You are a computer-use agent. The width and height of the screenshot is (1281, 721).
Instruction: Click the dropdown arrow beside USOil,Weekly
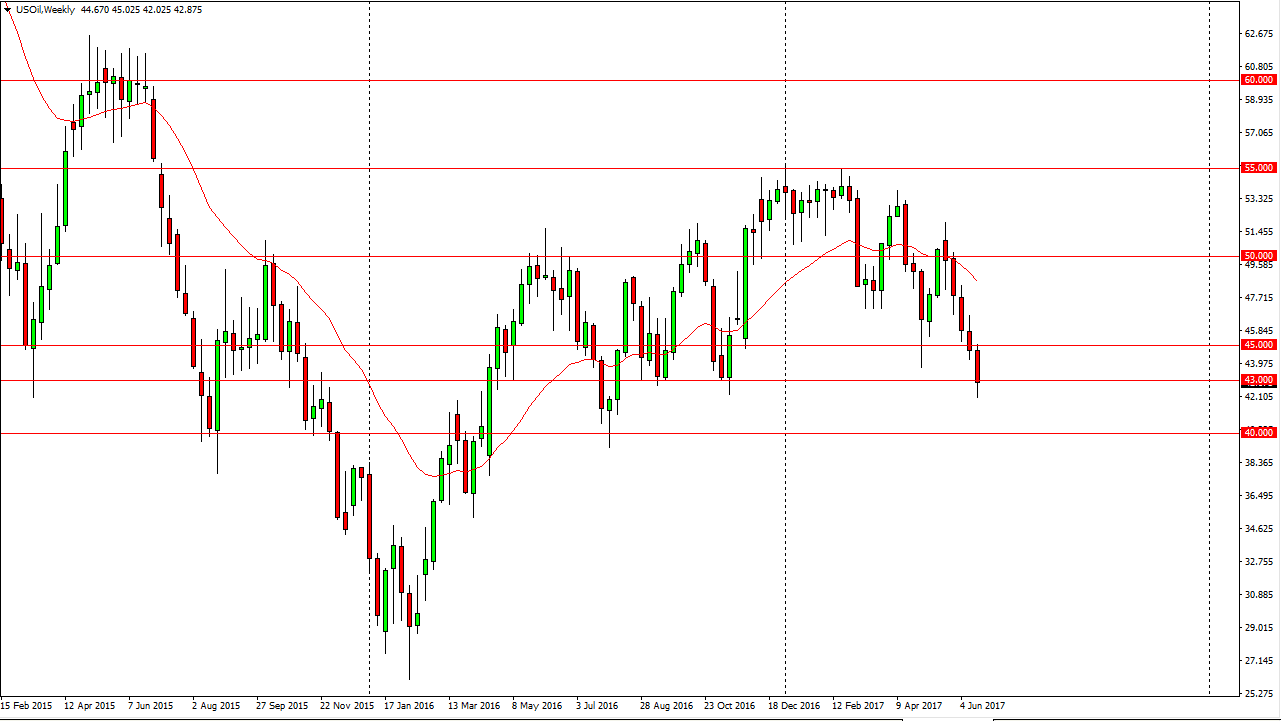[x=8, y=8]
